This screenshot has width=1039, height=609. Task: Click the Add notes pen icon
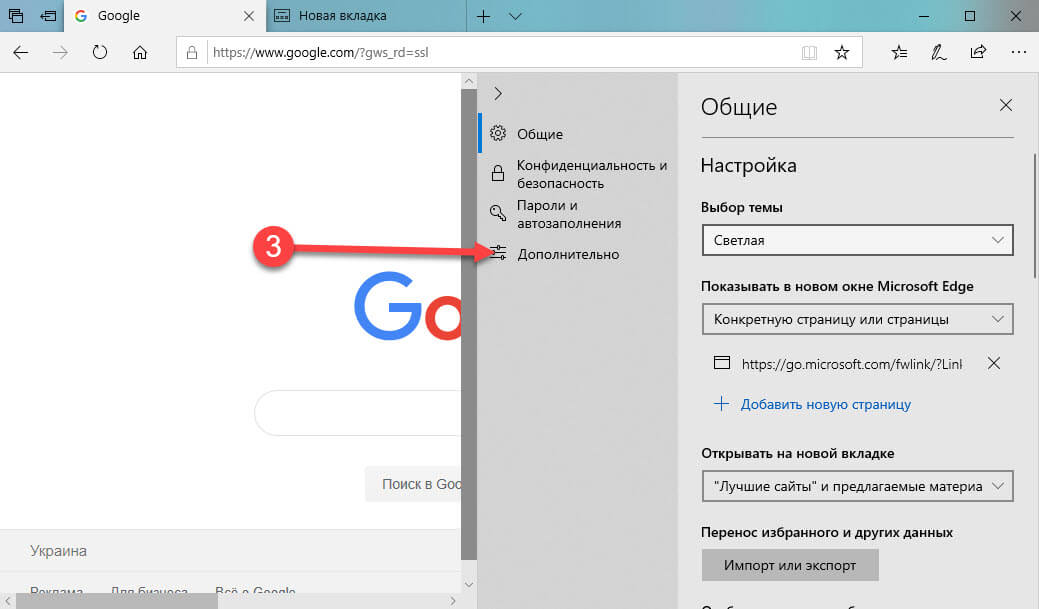(x=938, y=52)
